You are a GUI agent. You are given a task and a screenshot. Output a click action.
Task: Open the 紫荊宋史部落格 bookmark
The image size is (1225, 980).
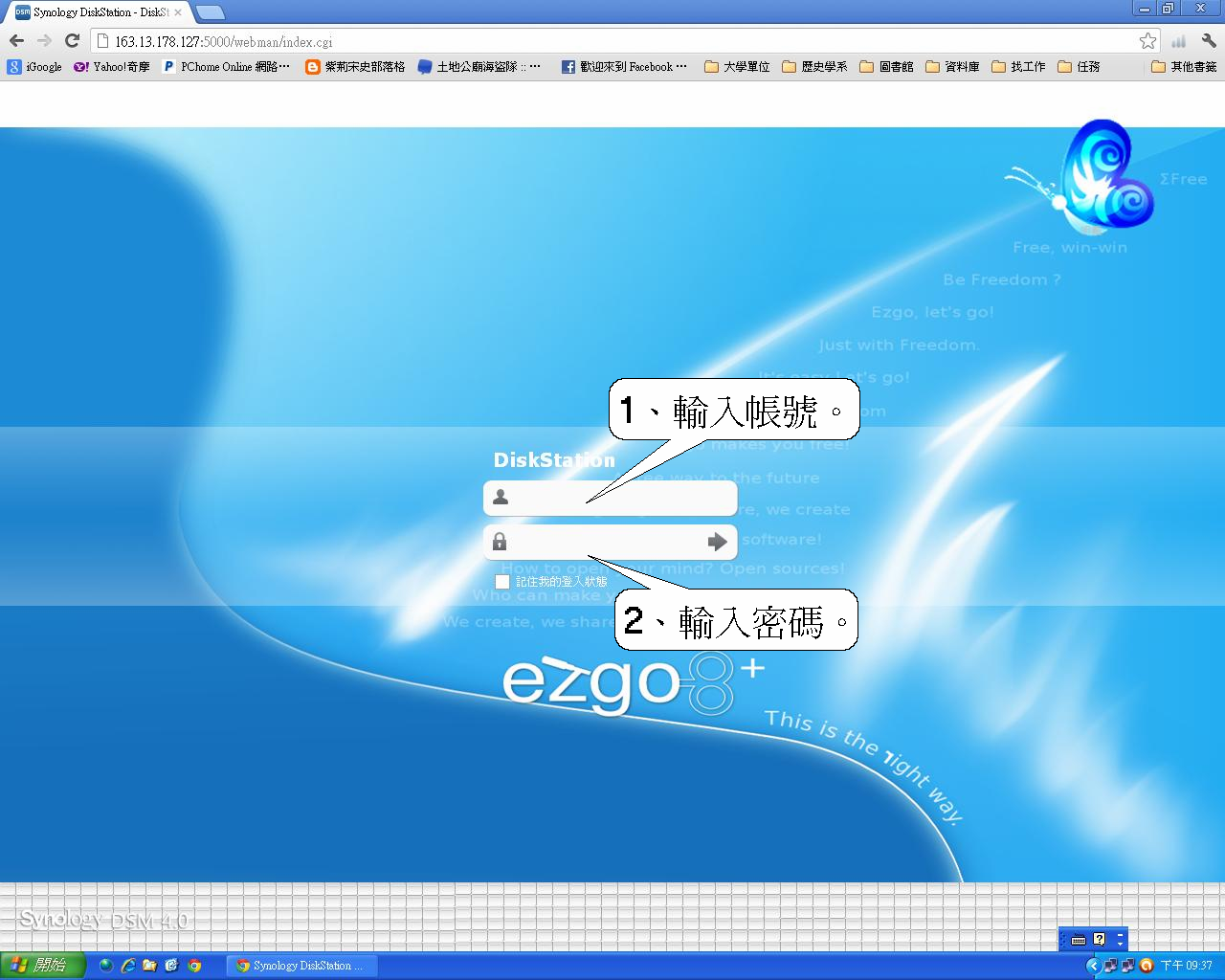coord(355,67)
